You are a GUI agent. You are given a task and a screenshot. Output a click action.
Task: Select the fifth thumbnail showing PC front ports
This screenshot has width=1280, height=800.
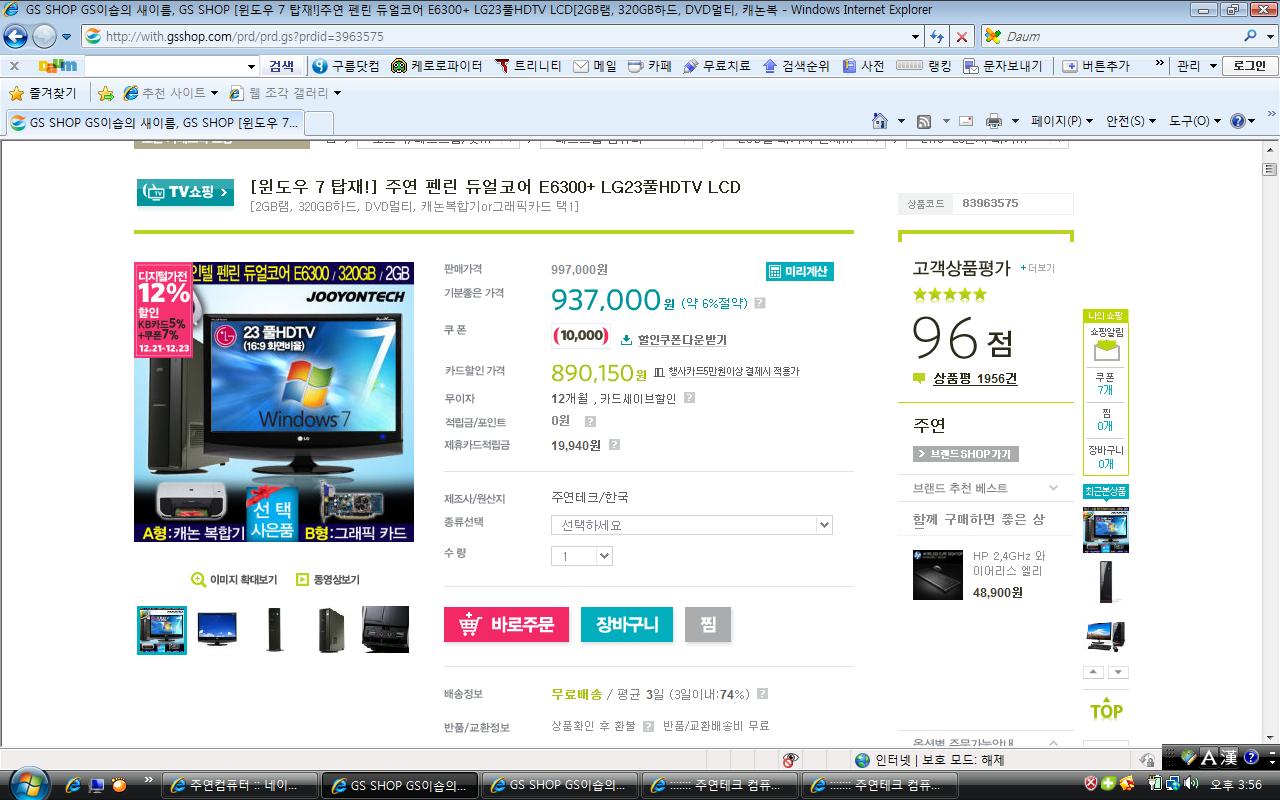coord(385,630)
